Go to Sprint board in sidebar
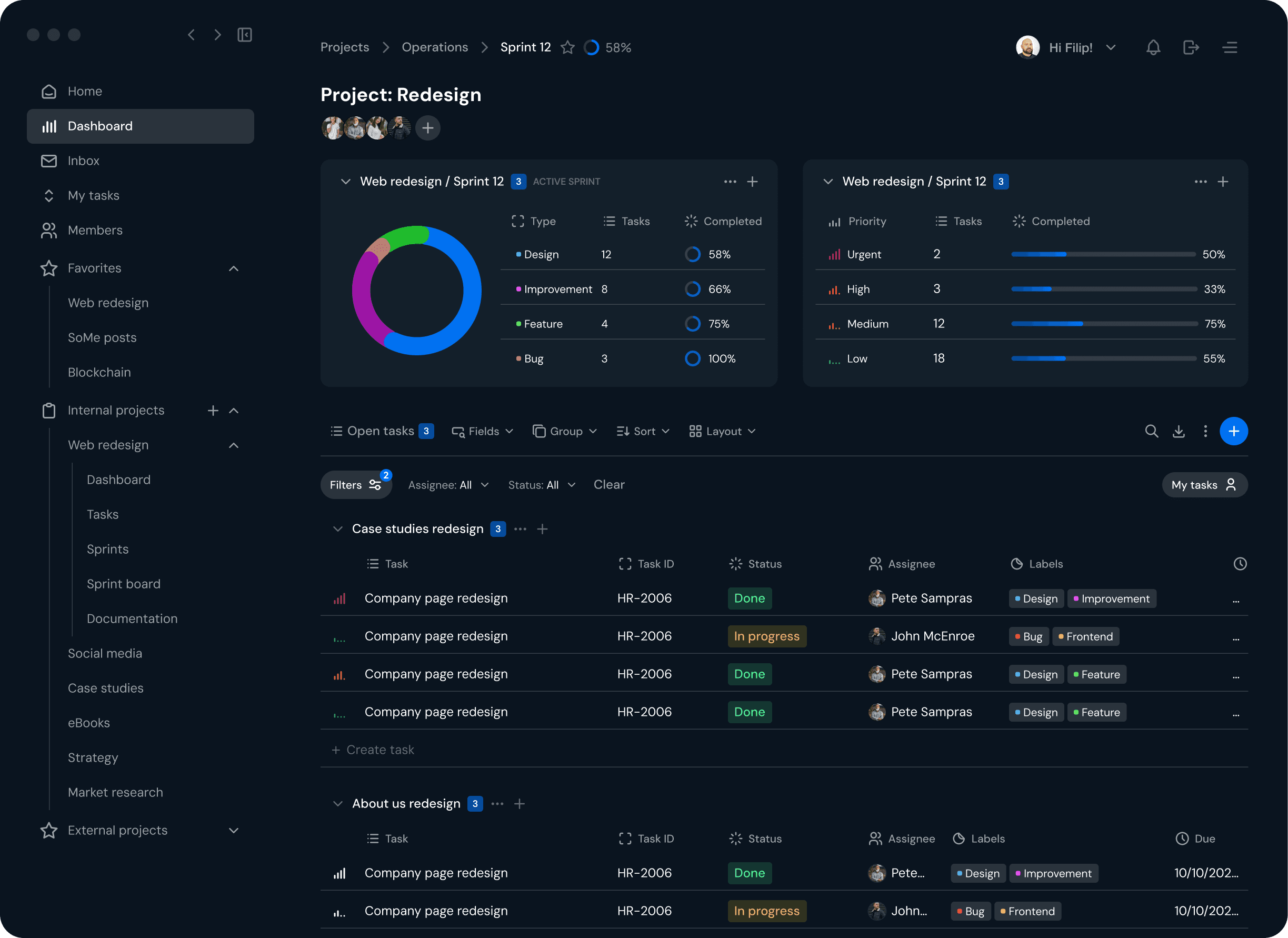This screenshot has width=1288, height=938. coord(123,584)
